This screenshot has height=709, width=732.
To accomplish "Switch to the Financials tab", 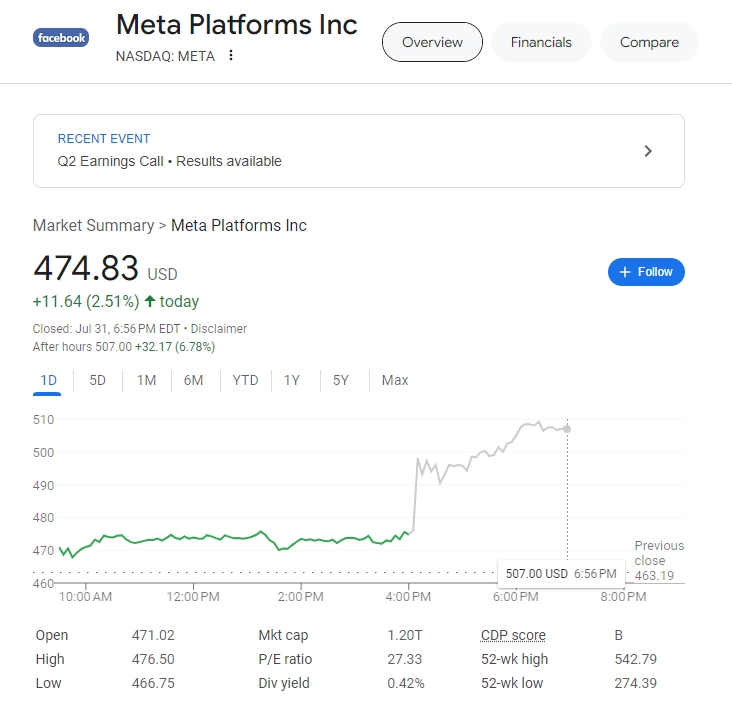I will 541,42.
